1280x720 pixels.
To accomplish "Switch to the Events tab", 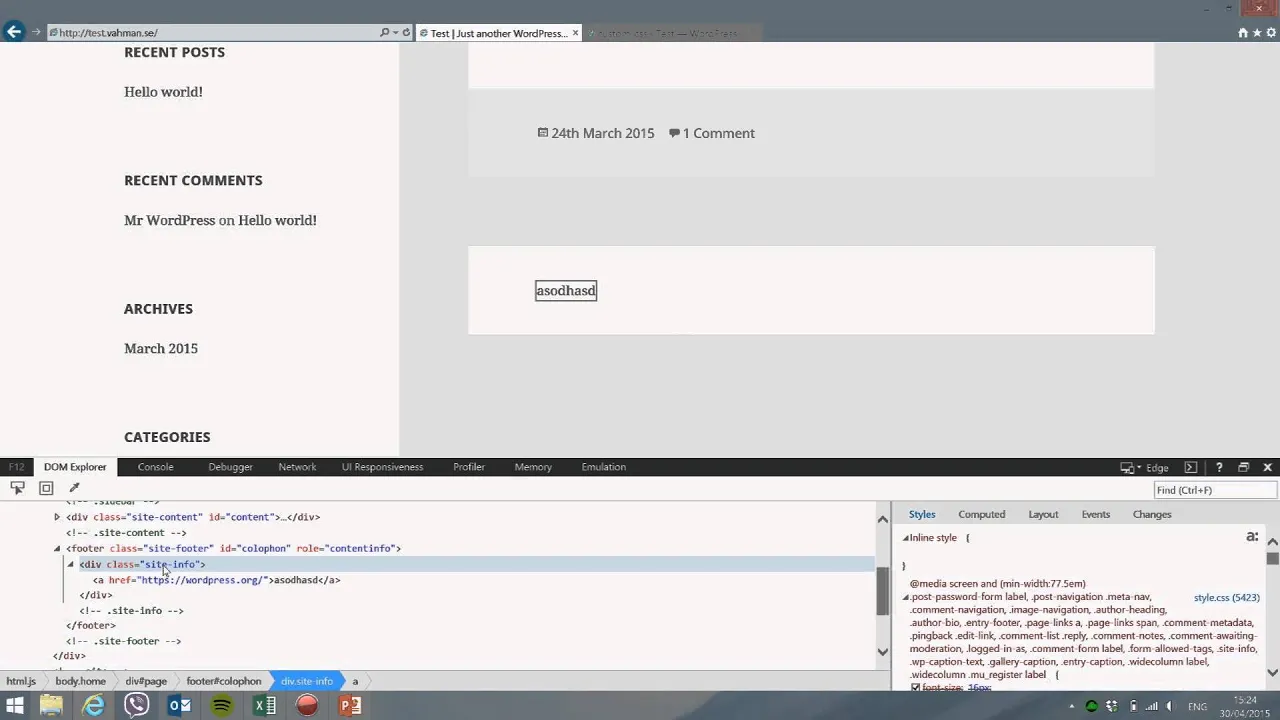I will coord(1095,514).
